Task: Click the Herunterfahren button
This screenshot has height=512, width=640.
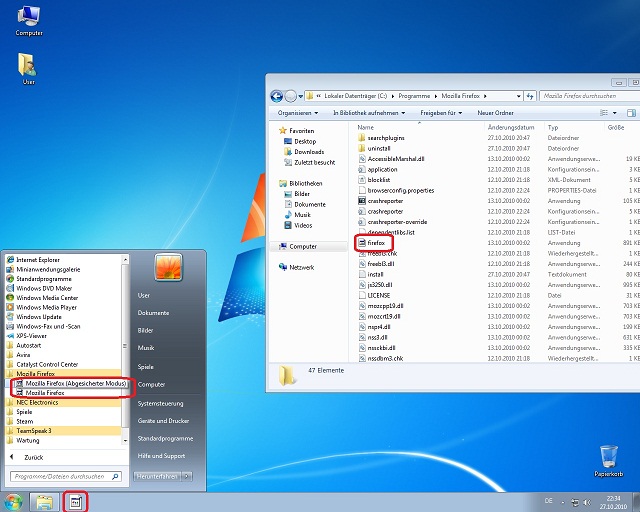Action: point(157,476)
